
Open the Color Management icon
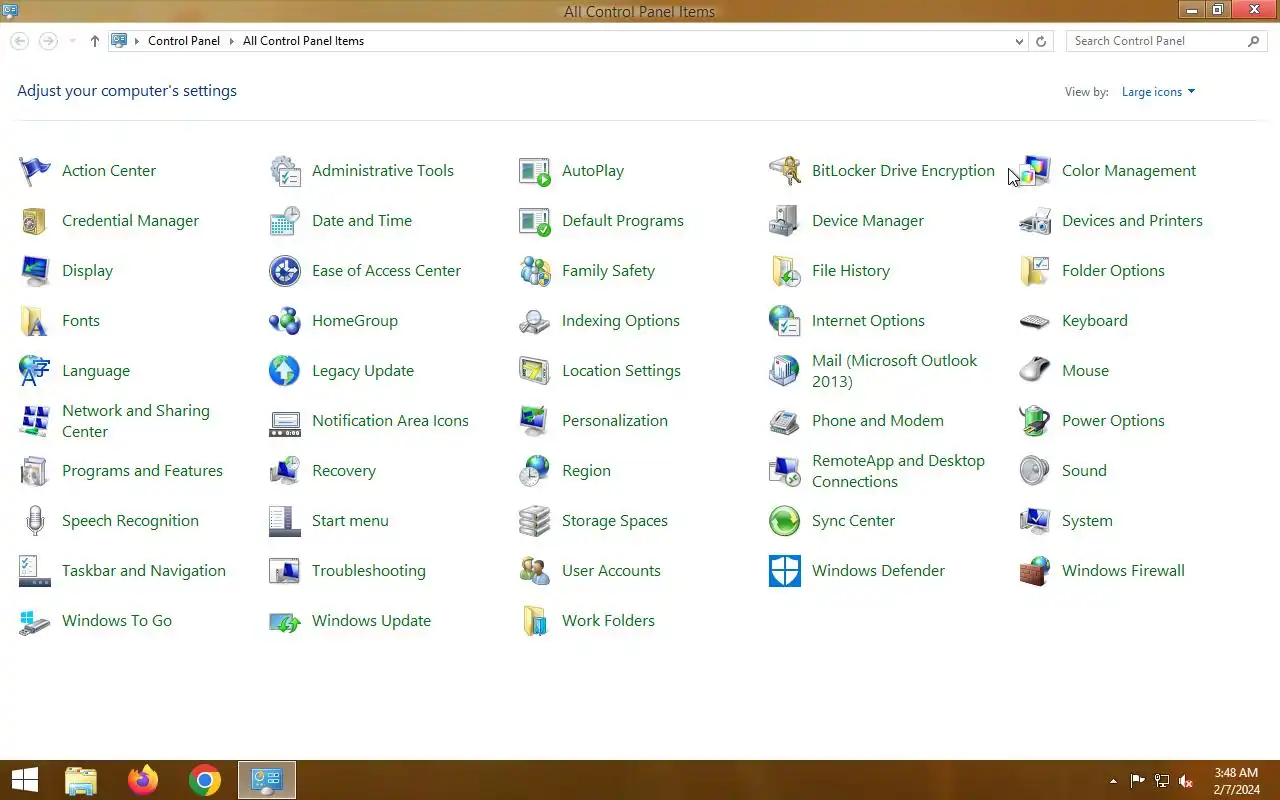click(x=1035, y=171)
